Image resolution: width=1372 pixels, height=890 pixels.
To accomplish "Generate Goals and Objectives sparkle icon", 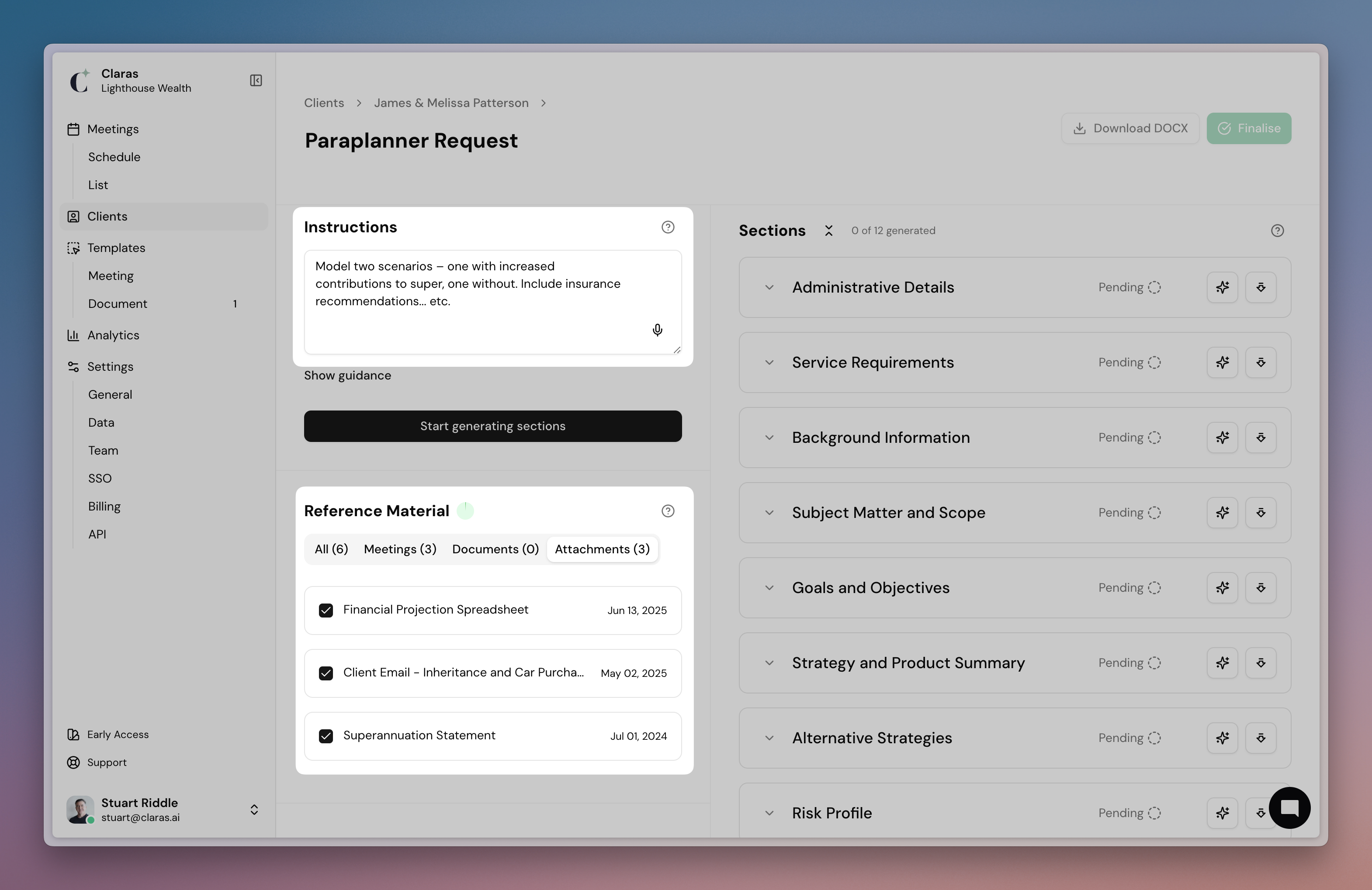I will [1222, 587].
